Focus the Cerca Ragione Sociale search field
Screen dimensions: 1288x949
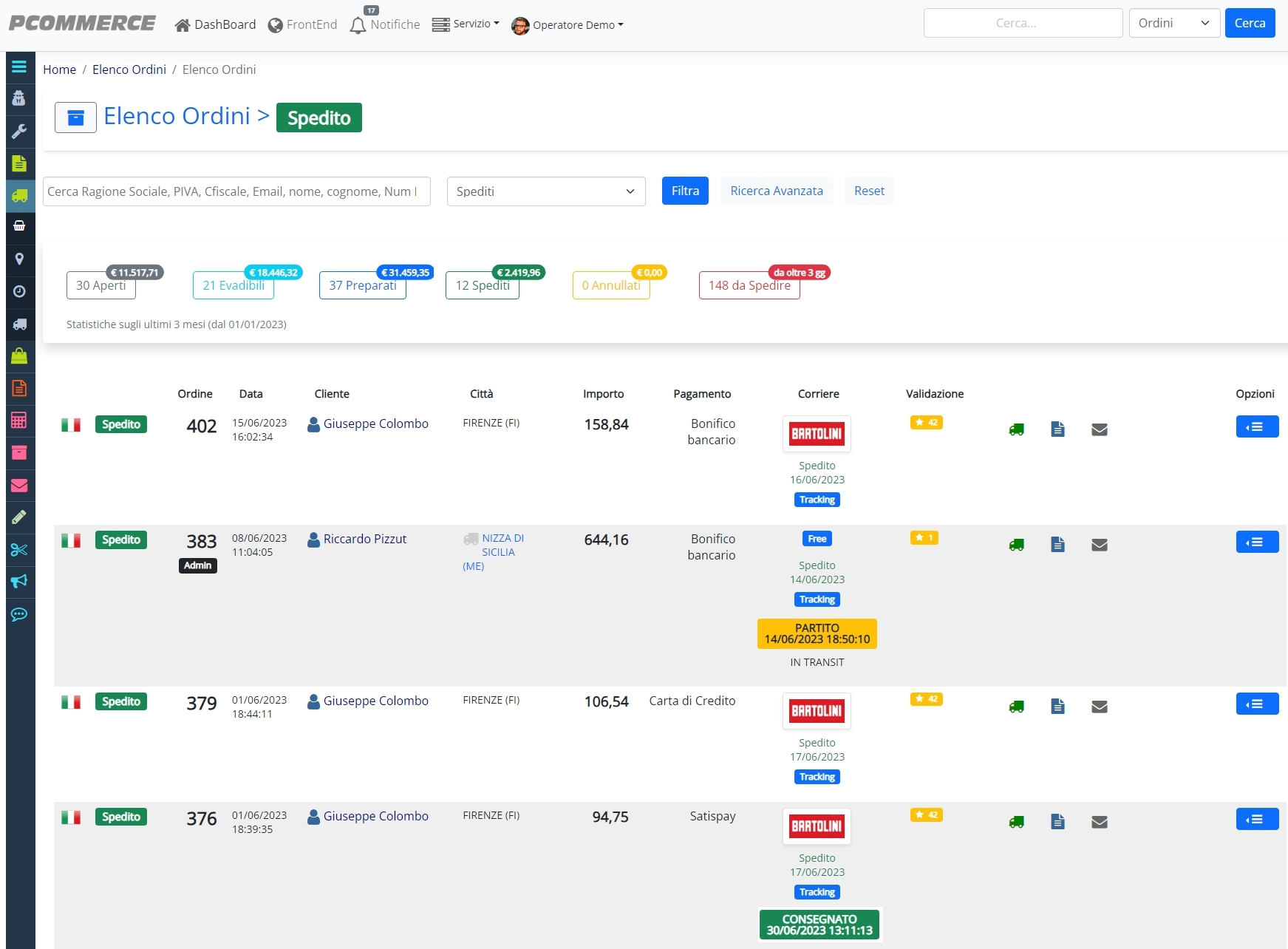pos(236,191)
